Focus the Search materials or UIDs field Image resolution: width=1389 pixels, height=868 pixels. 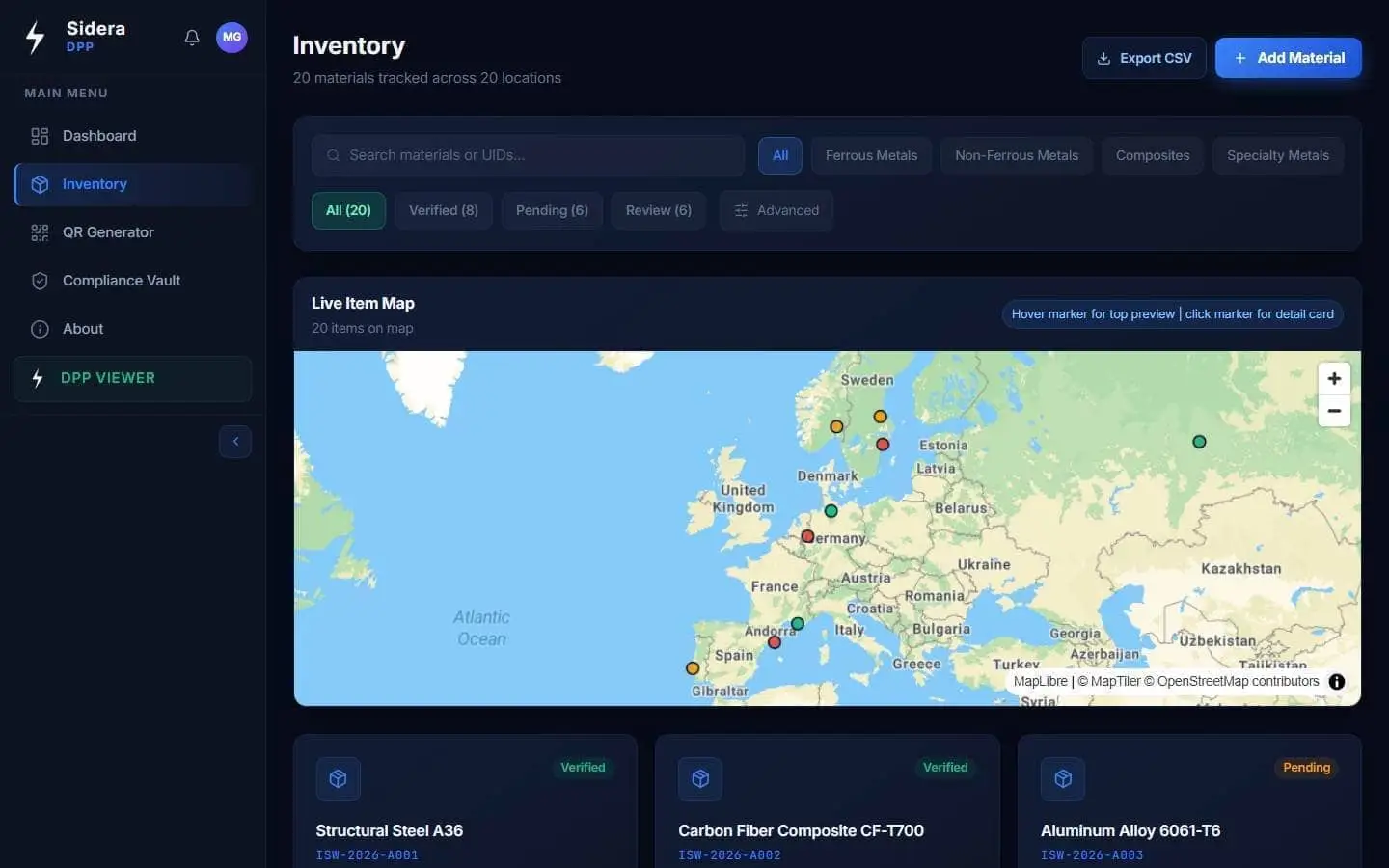coord(528,155)
